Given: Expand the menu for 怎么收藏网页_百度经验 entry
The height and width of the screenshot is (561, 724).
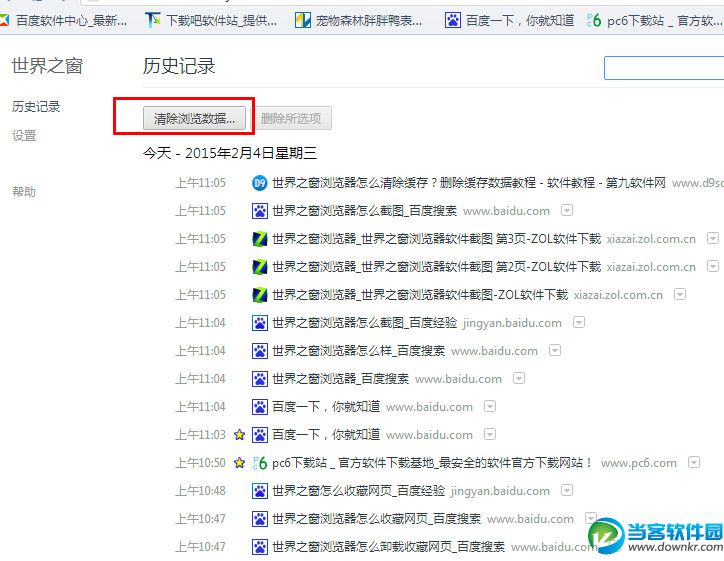Looking at the screenshot, I should pyautogui.click(x=567, y=490).
